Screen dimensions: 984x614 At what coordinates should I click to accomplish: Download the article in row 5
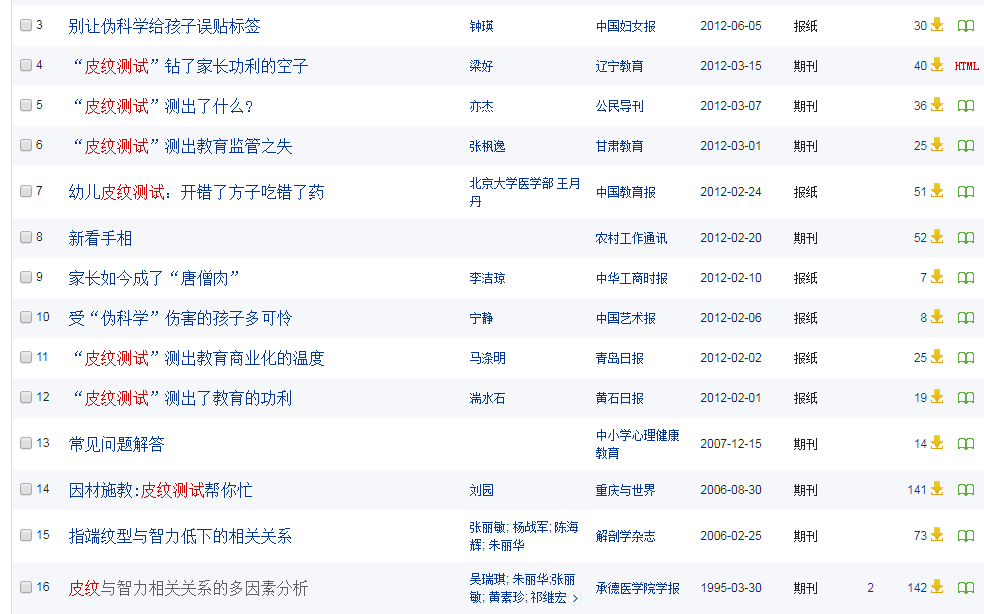pos(937,105)
